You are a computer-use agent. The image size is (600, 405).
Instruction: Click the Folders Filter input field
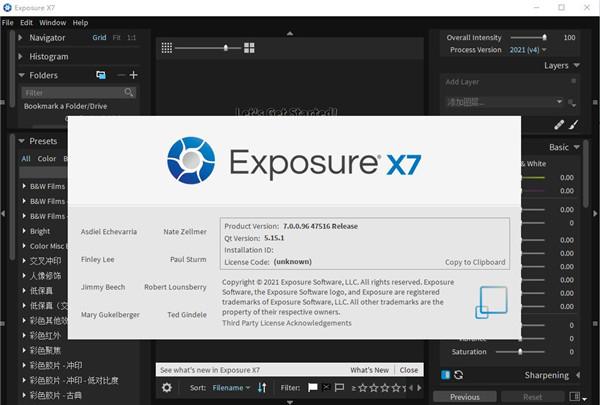coord(78,92)
